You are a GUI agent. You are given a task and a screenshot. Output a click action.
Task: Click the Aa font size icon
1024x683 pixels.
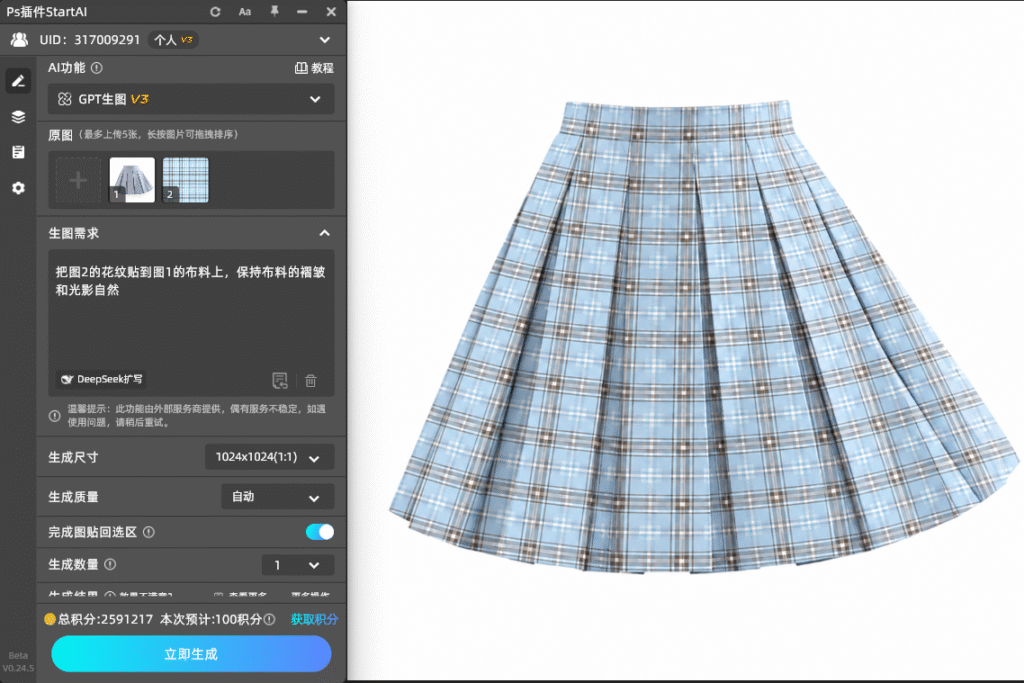245,12
